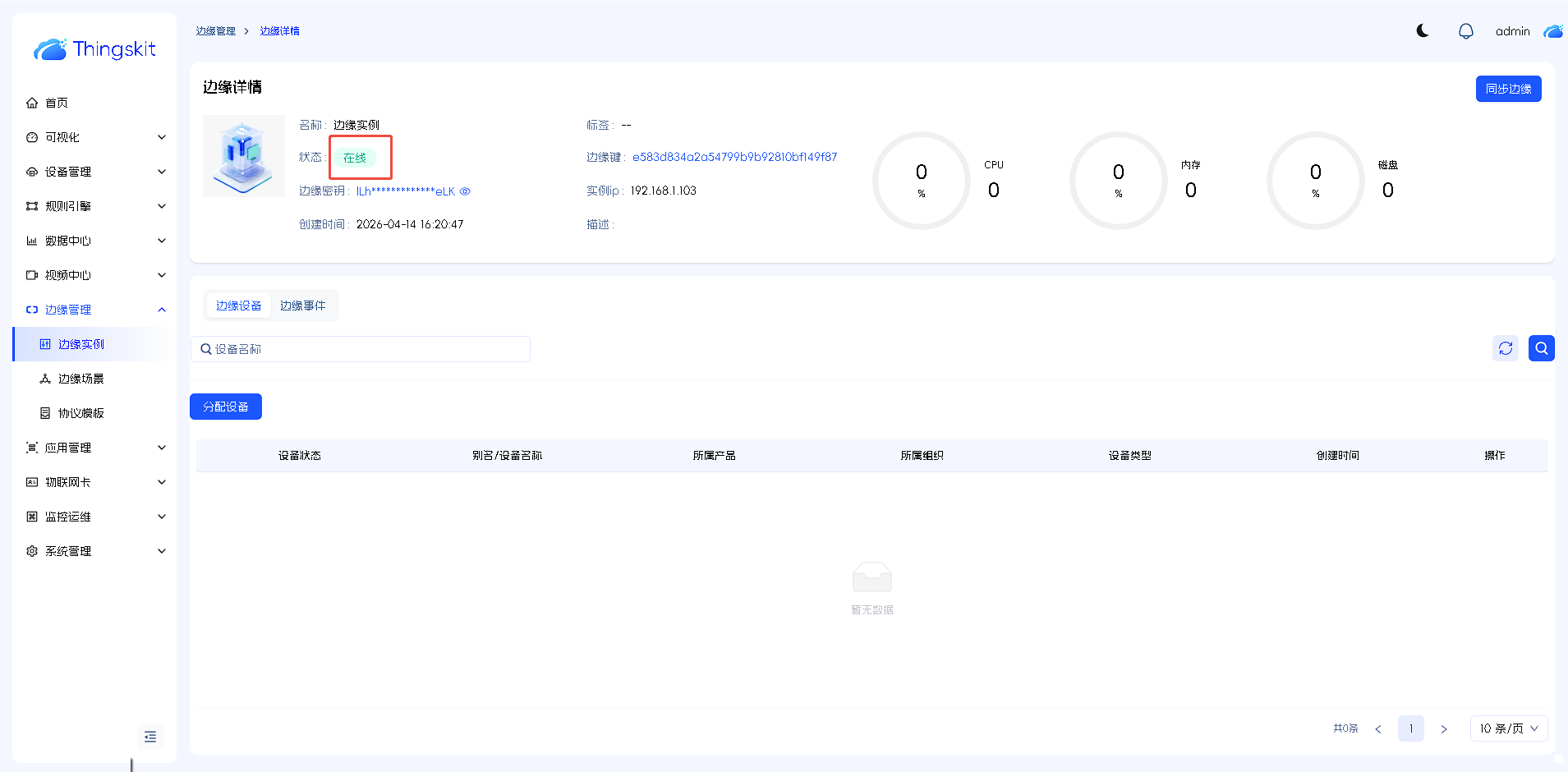Switch to dark mode via moon icon
Image resolution: width=1568 pixels, height=772 pixels.
click(x=1423, y=31)
